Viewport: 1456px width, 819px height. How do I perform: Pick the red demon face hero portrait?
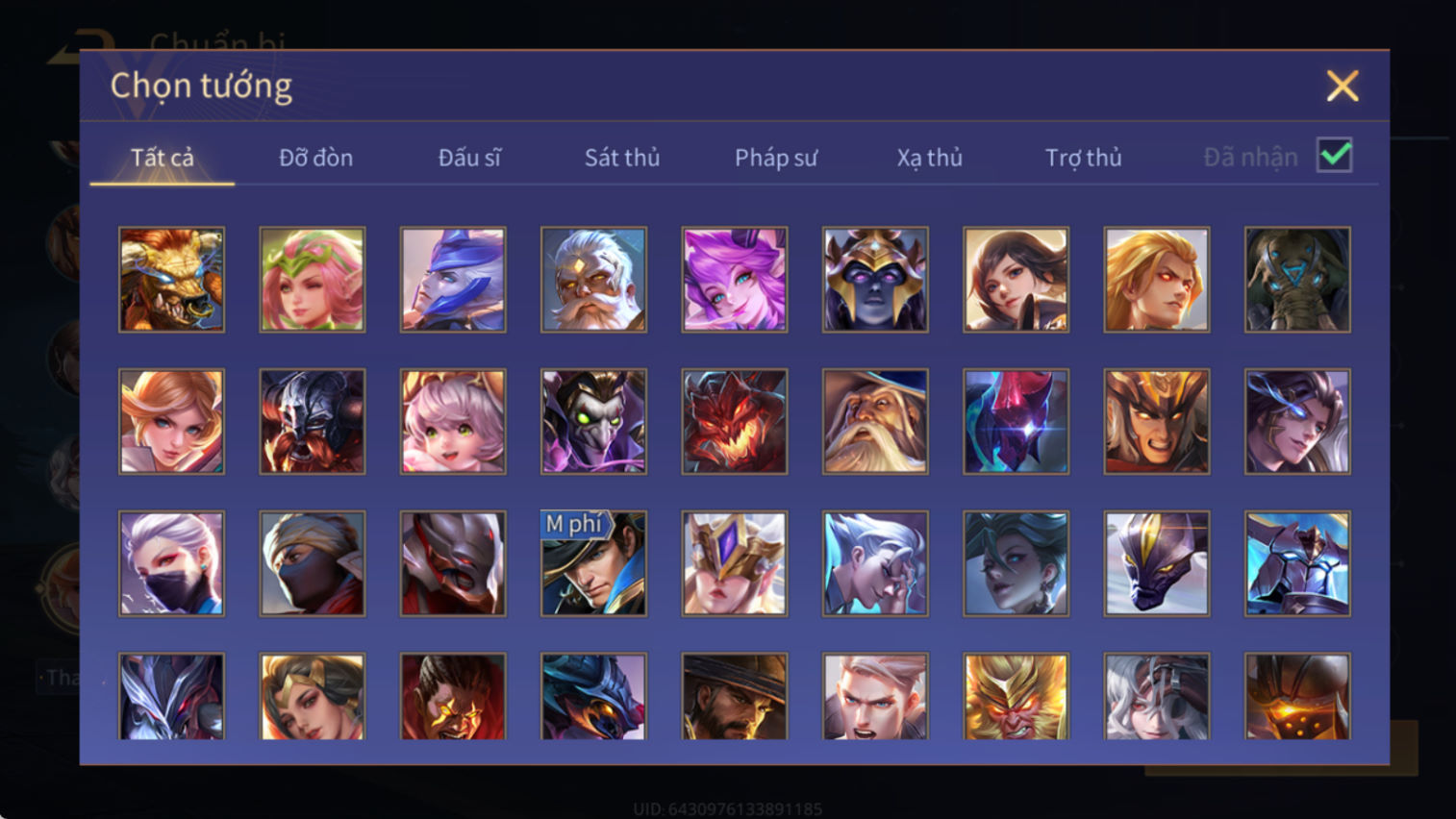point(735,421)
